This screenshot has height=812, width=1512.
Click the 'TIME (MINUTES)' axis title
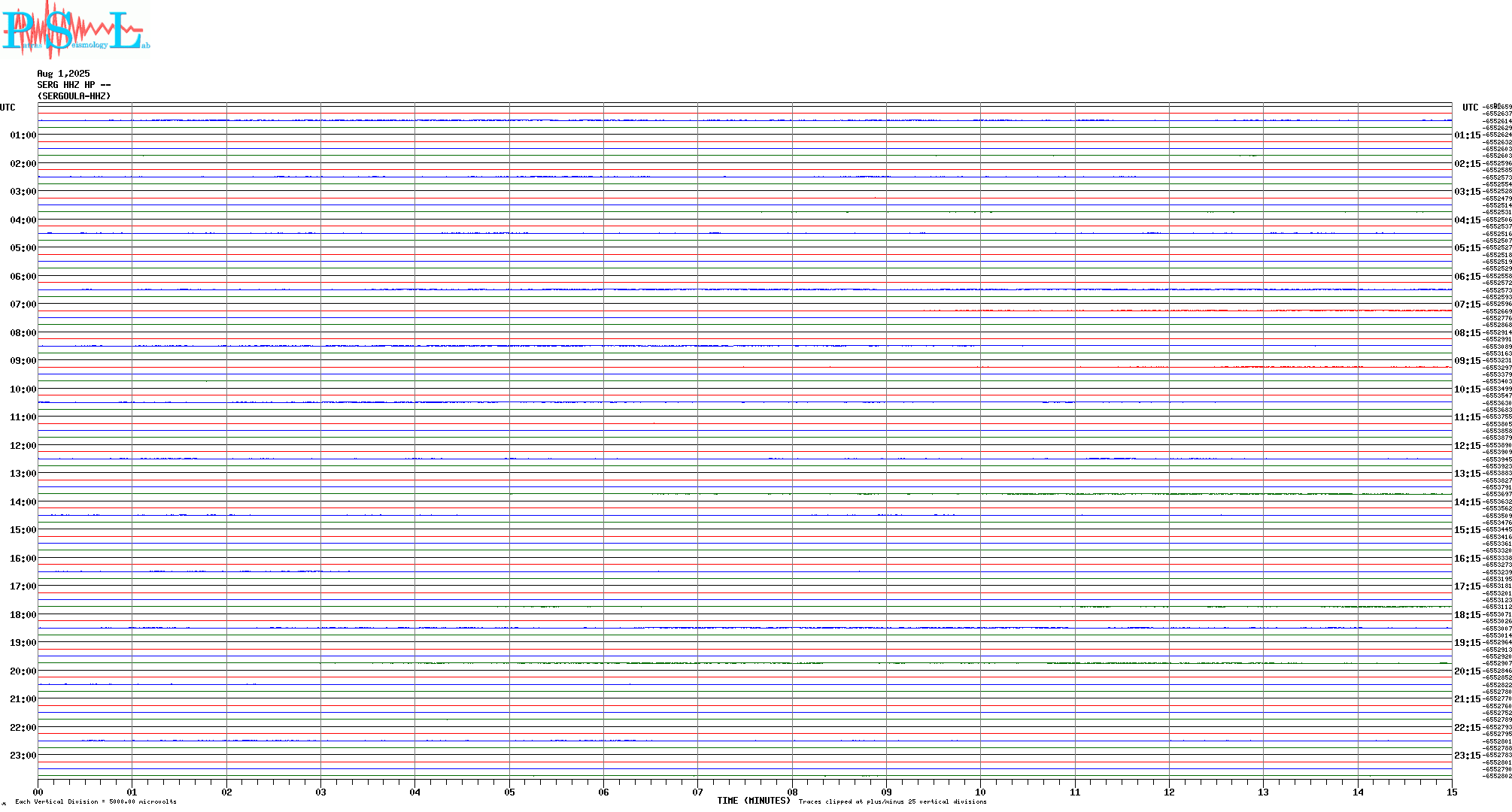[754, 801]
